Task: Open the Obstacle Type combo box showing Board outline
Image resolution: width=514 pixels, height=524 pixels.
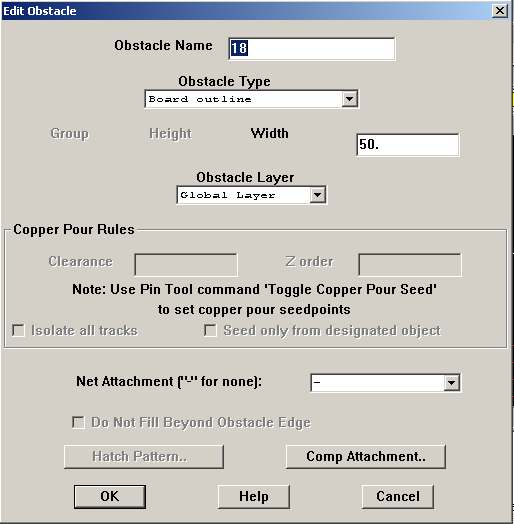Action: [x=252, y=99]
